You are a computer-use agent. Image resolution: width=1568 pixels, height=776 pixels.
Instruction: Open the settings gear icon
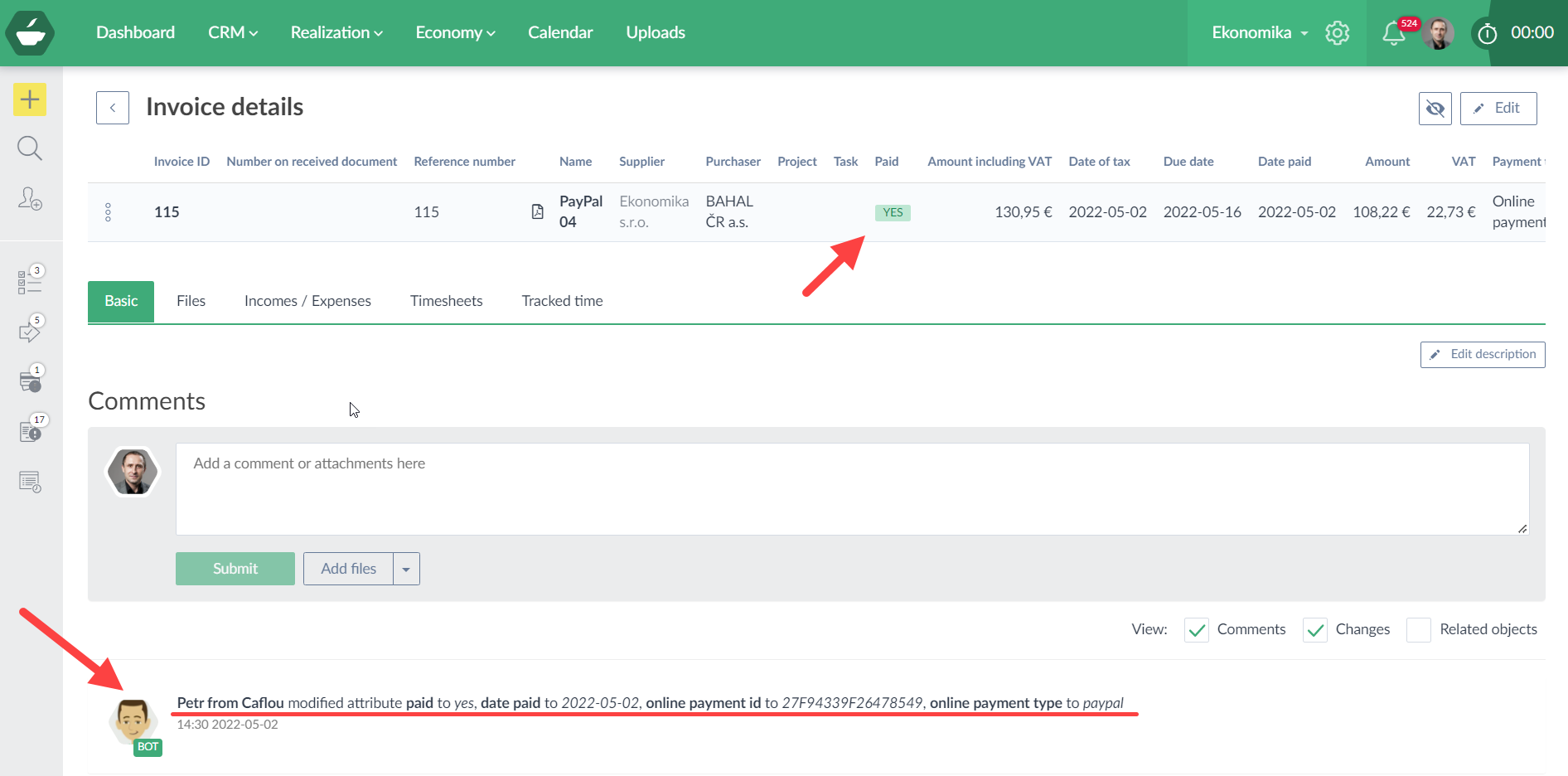click(x=1337, y=33)
